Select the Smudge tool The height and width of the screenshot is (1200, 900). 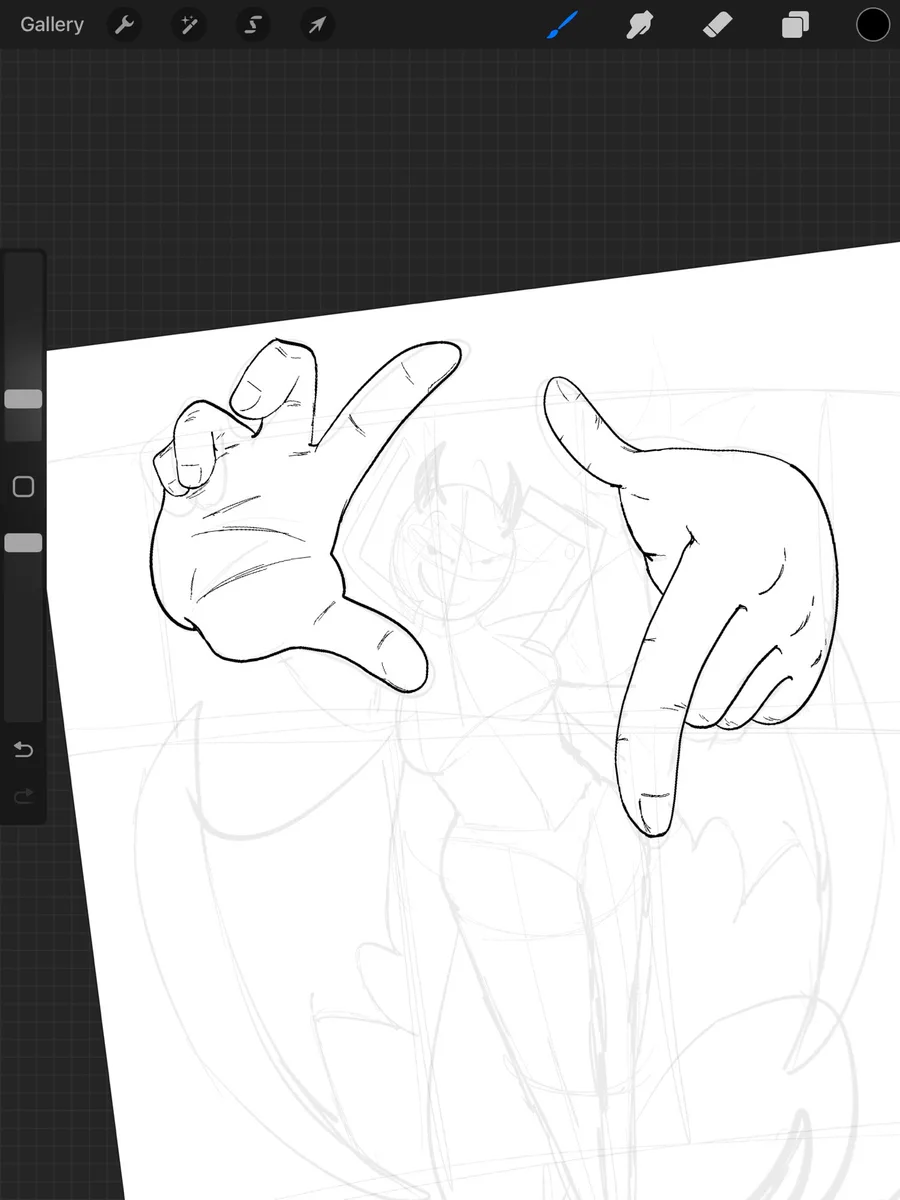(x=640, y=24)
